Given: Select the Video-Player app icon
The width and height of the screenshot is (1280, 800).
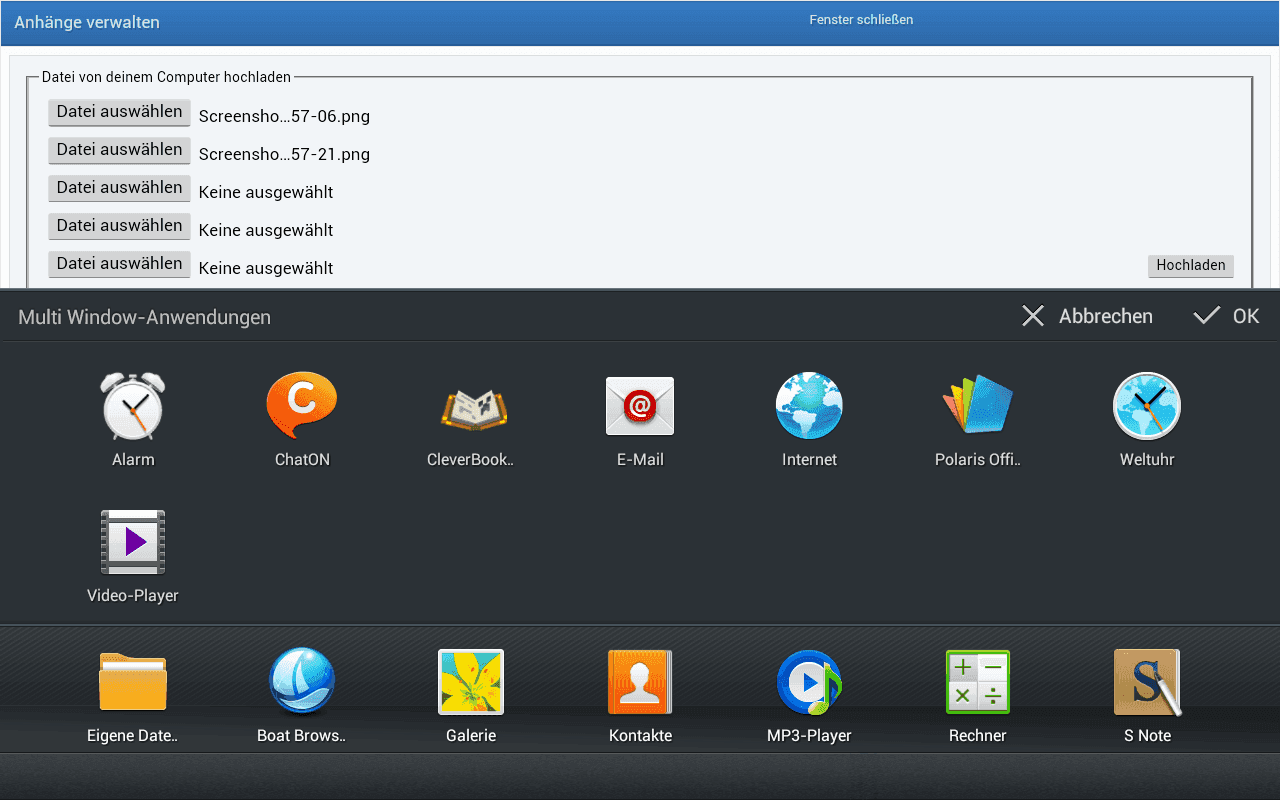Looking at the screenshot, I should (x=133, y=542).
